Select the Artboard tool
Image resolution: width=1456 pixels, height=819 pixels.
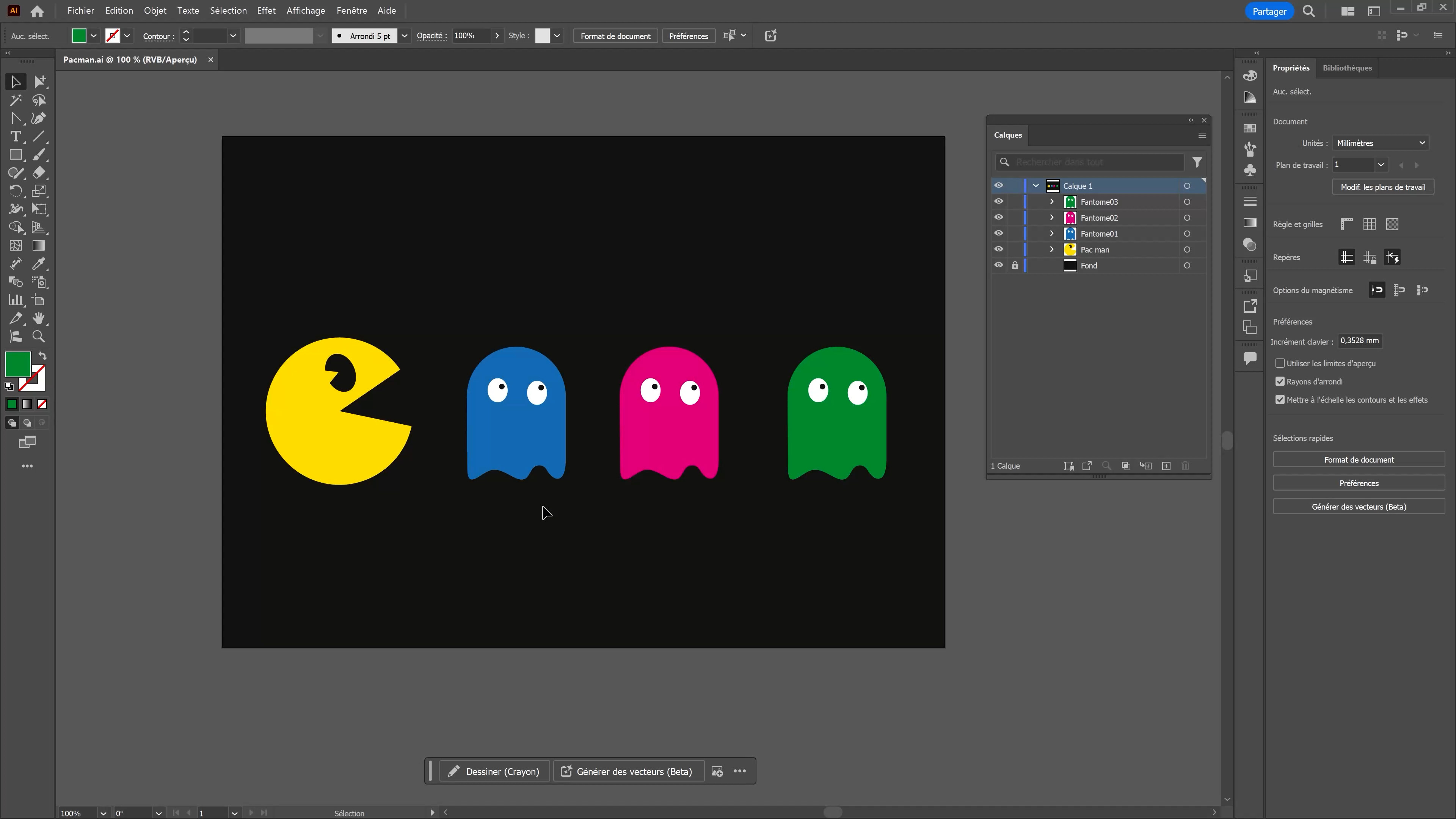click(x=39, y=300)
